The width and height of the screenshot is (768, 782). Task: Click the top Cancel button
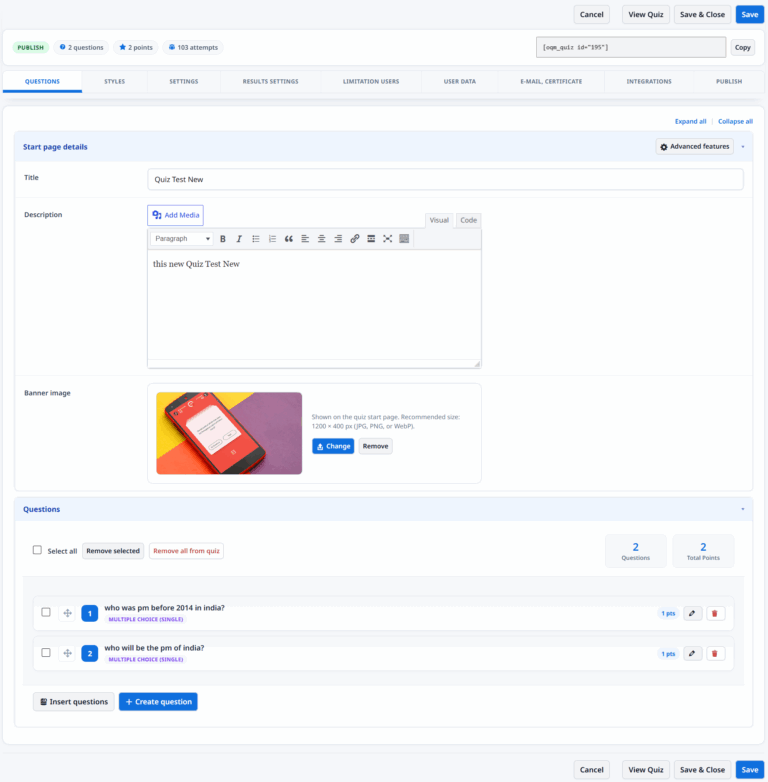(591, 14)
